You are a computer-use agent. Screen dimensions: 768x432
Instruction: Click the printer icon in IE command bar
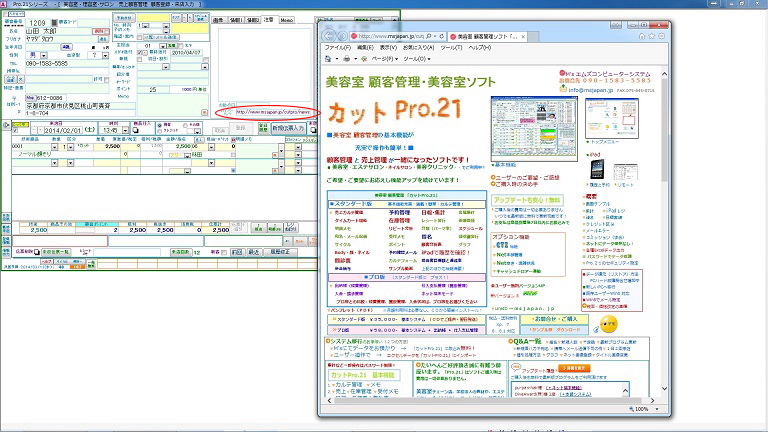tap(347, 59)
